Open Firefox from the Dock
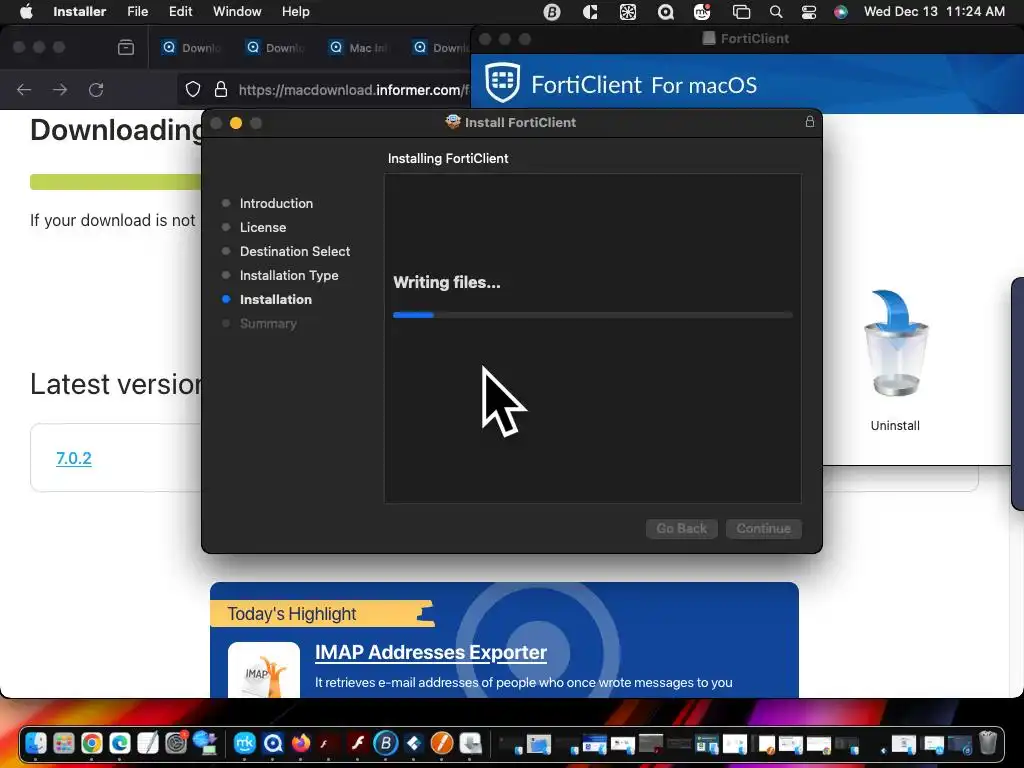This screenshot has height=768, width=1024. click(301, 743)
